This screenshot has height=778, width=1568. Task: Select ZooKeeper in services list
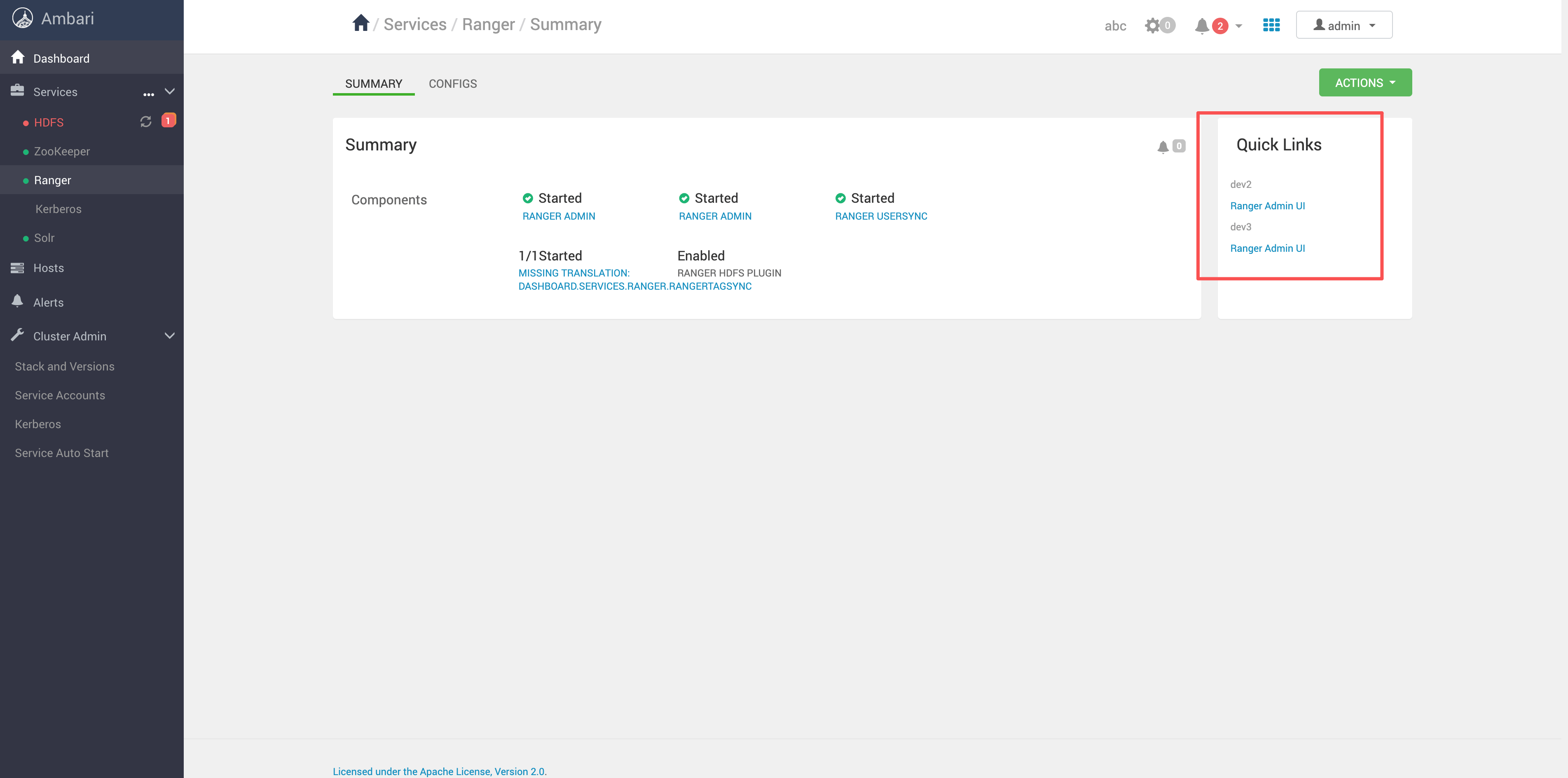click(x=61, y=151)
